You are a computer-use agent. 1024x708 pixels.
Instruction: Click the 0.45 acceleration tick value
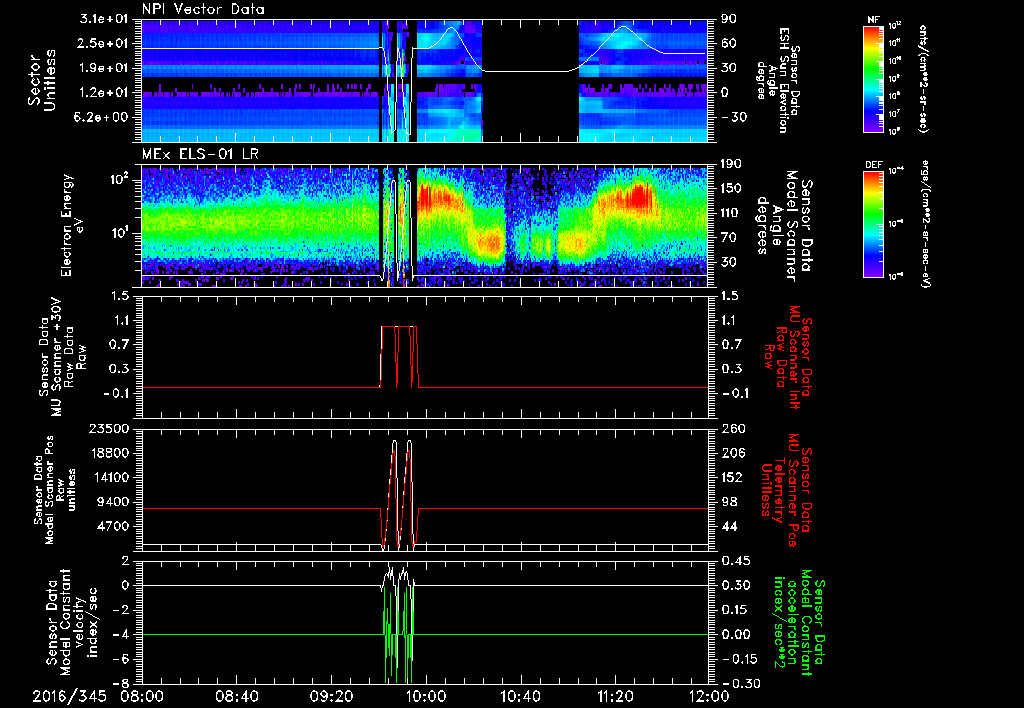(735, 561)
